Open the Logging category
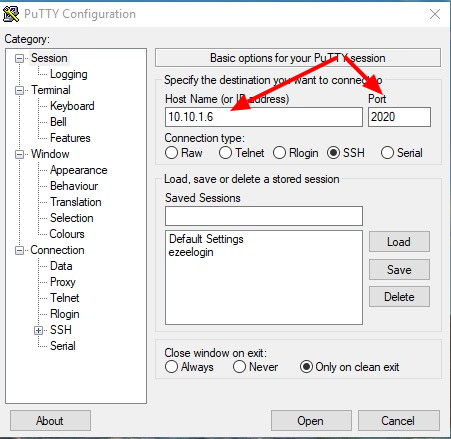 tap(69, 74)
